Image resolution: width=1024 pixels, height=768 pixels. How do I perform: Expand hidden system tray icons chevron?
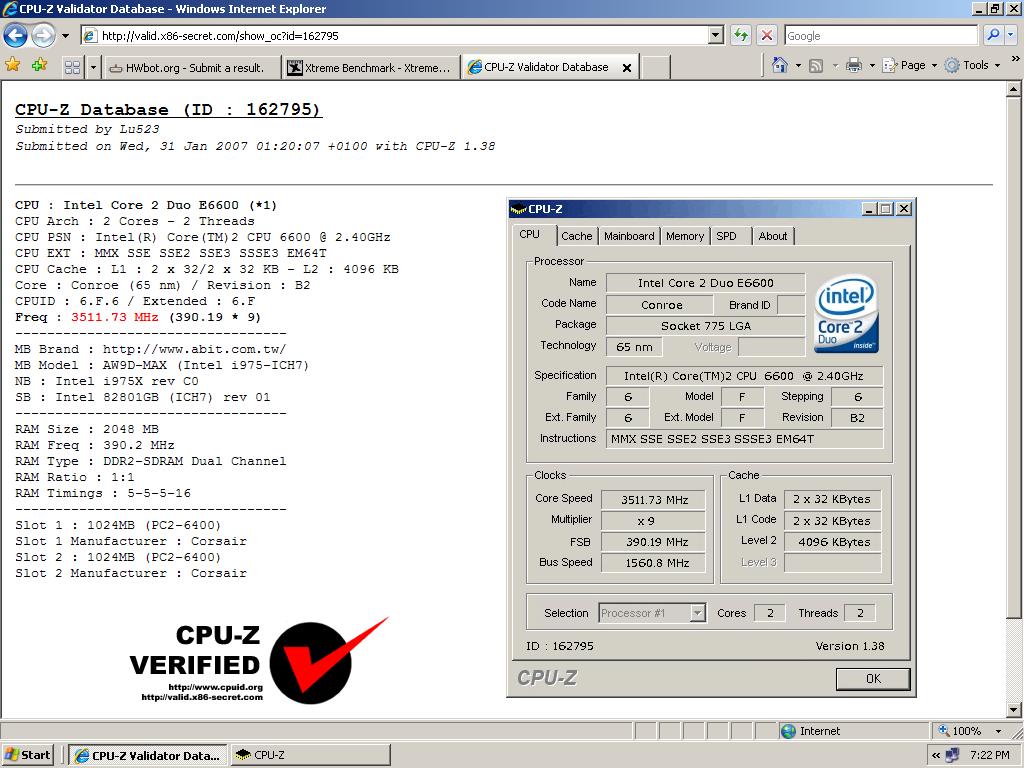point(936,756)
